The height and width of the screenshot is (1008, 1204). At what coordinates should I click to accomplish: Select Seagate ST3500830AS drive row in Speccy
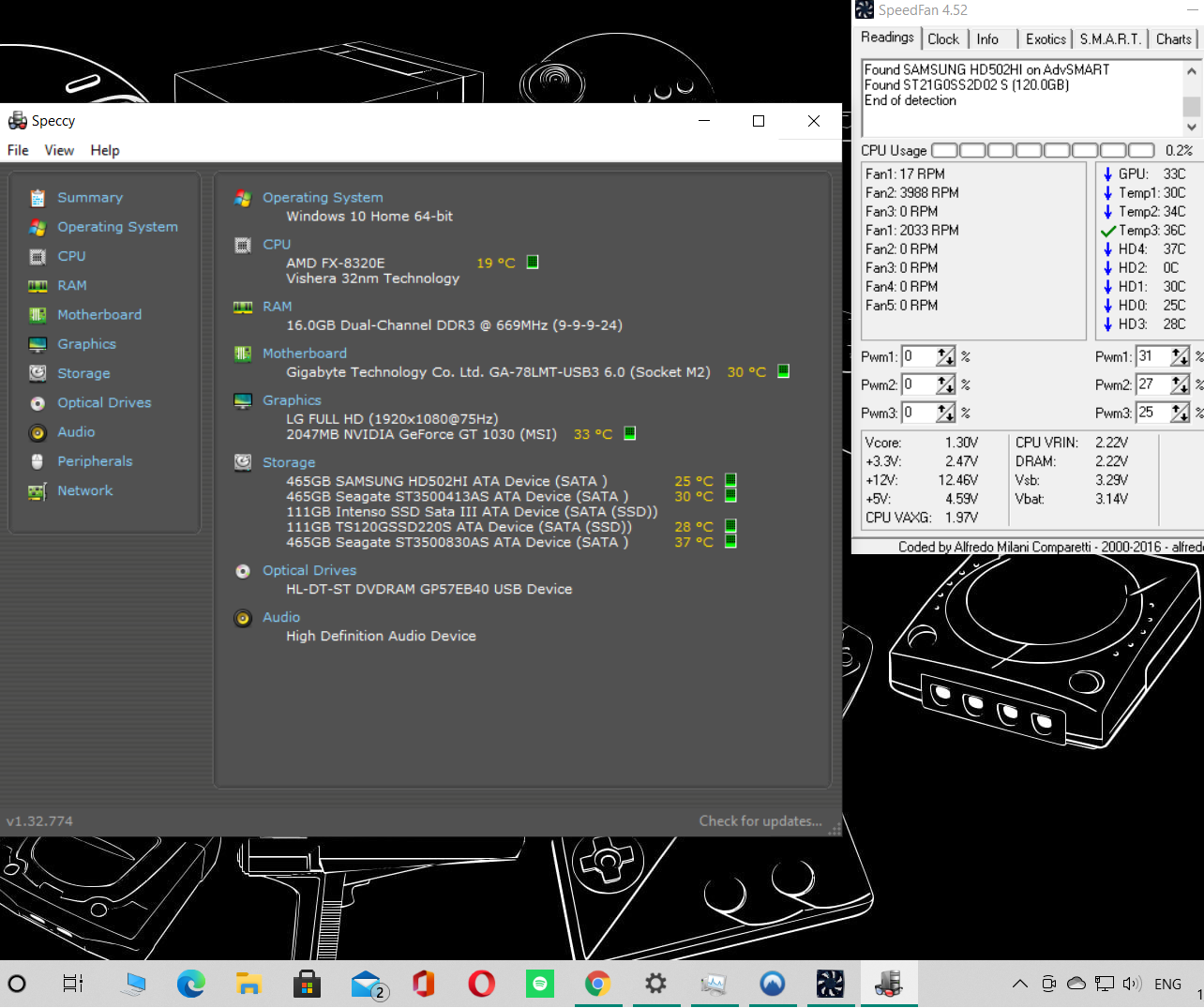tap(511, 542)
